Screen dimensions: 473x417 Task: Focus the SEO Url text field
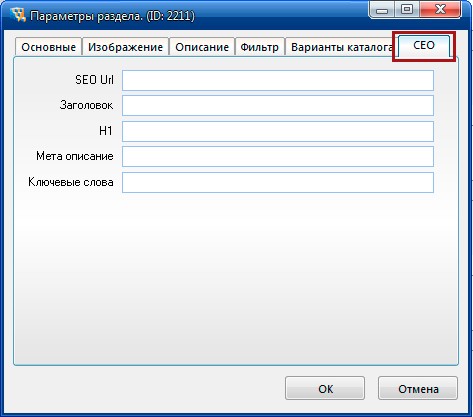click(278, 80)
